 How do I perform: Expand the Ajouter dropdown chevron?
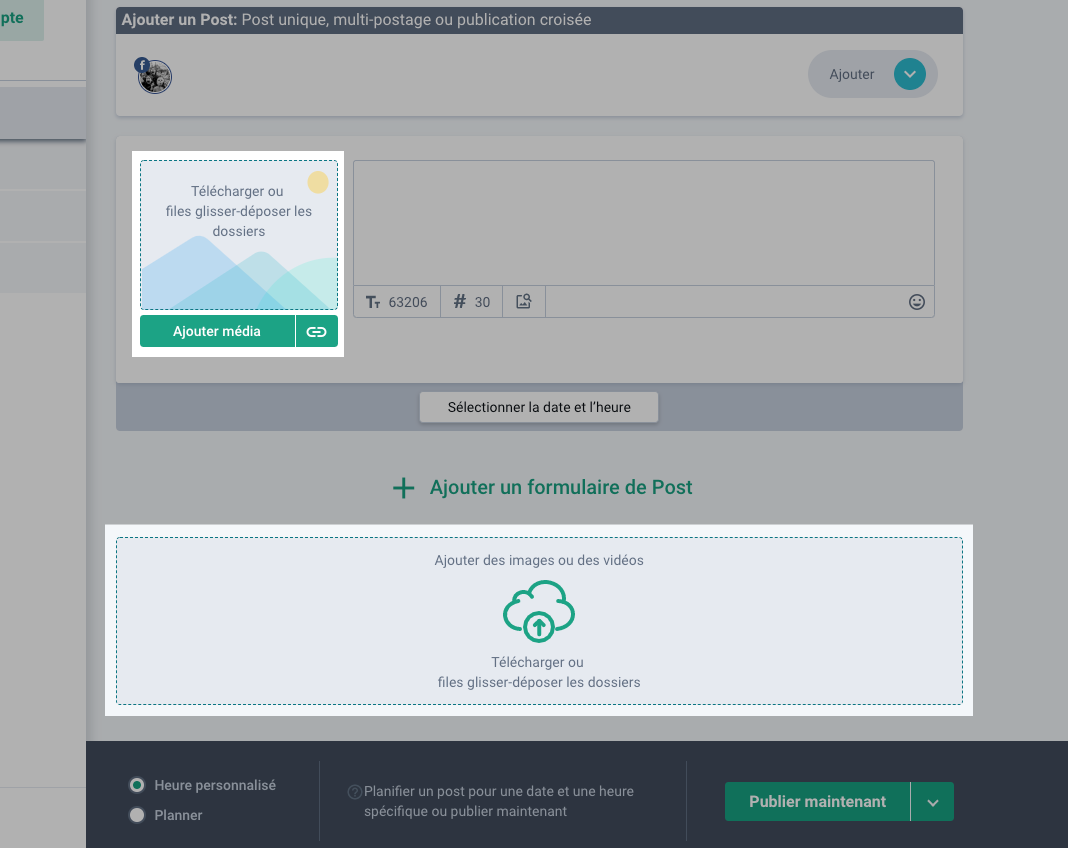(x=909, y=74)
